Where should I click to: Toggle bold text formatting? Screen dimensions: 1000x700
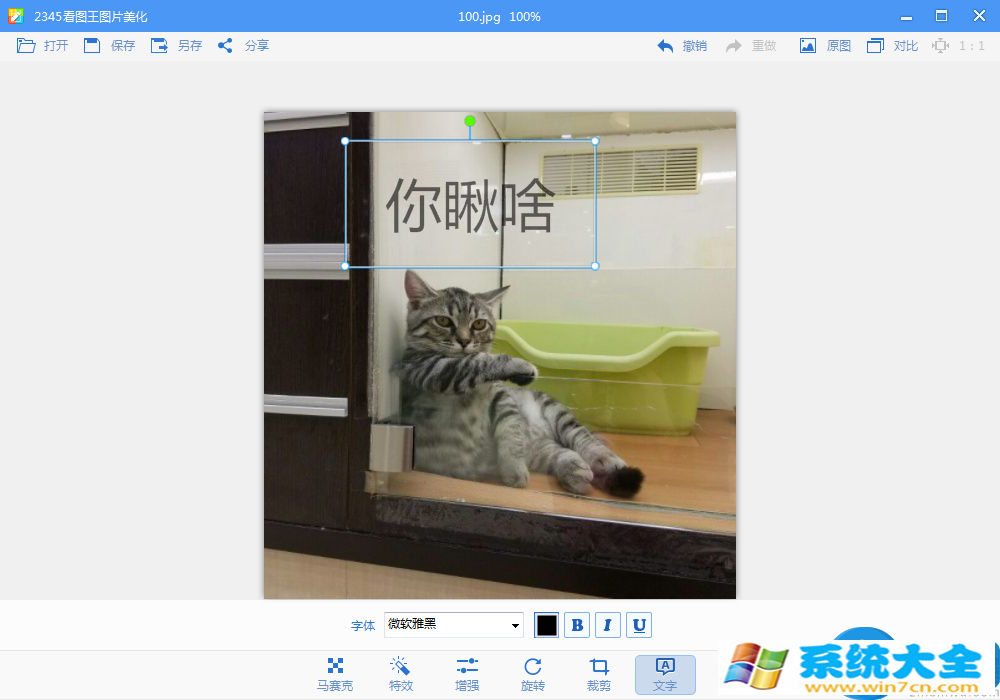(x=577, y=625)
